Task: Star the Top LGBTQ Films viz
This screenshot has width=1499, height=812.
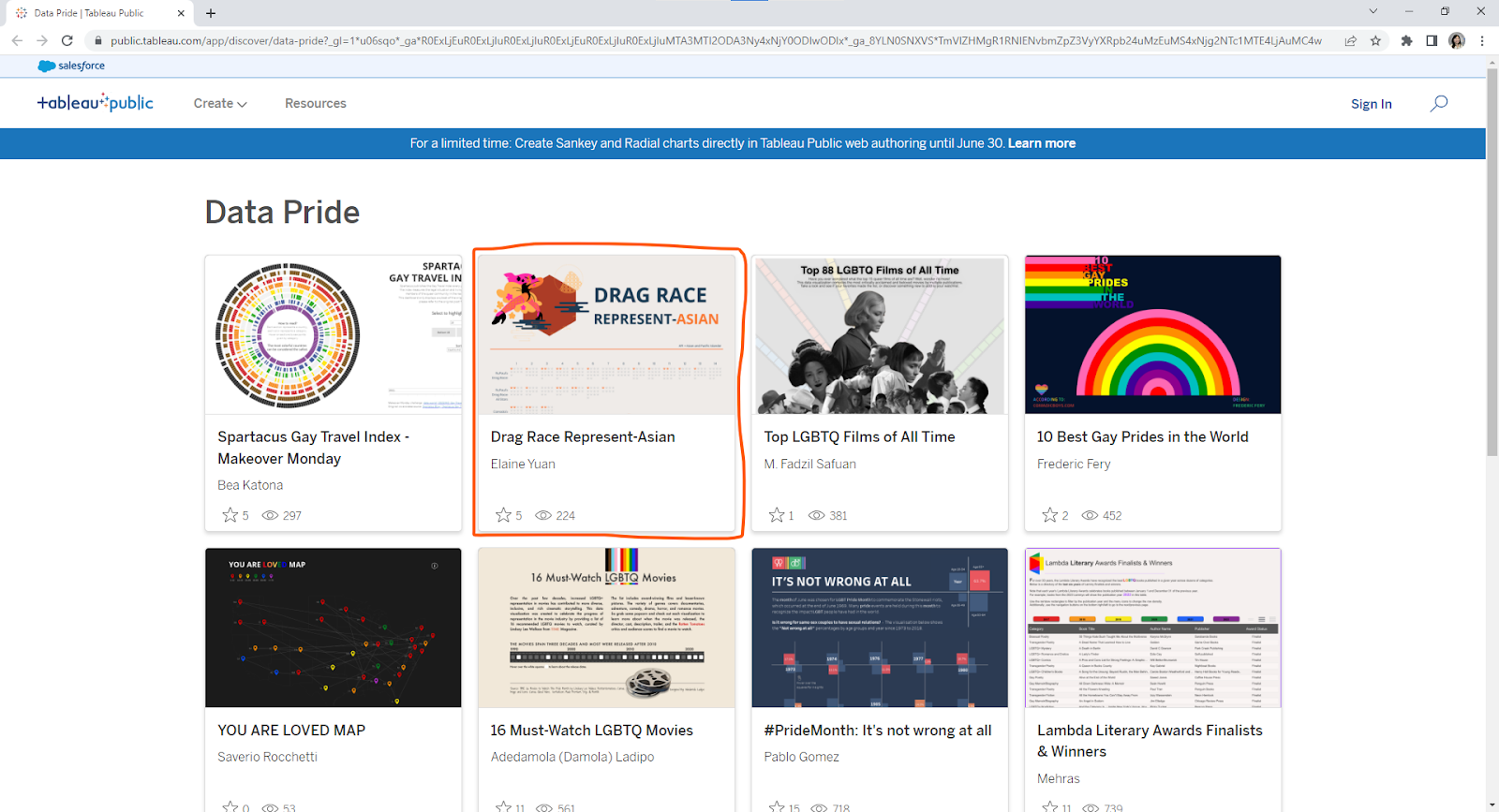Action: (777, 515)
